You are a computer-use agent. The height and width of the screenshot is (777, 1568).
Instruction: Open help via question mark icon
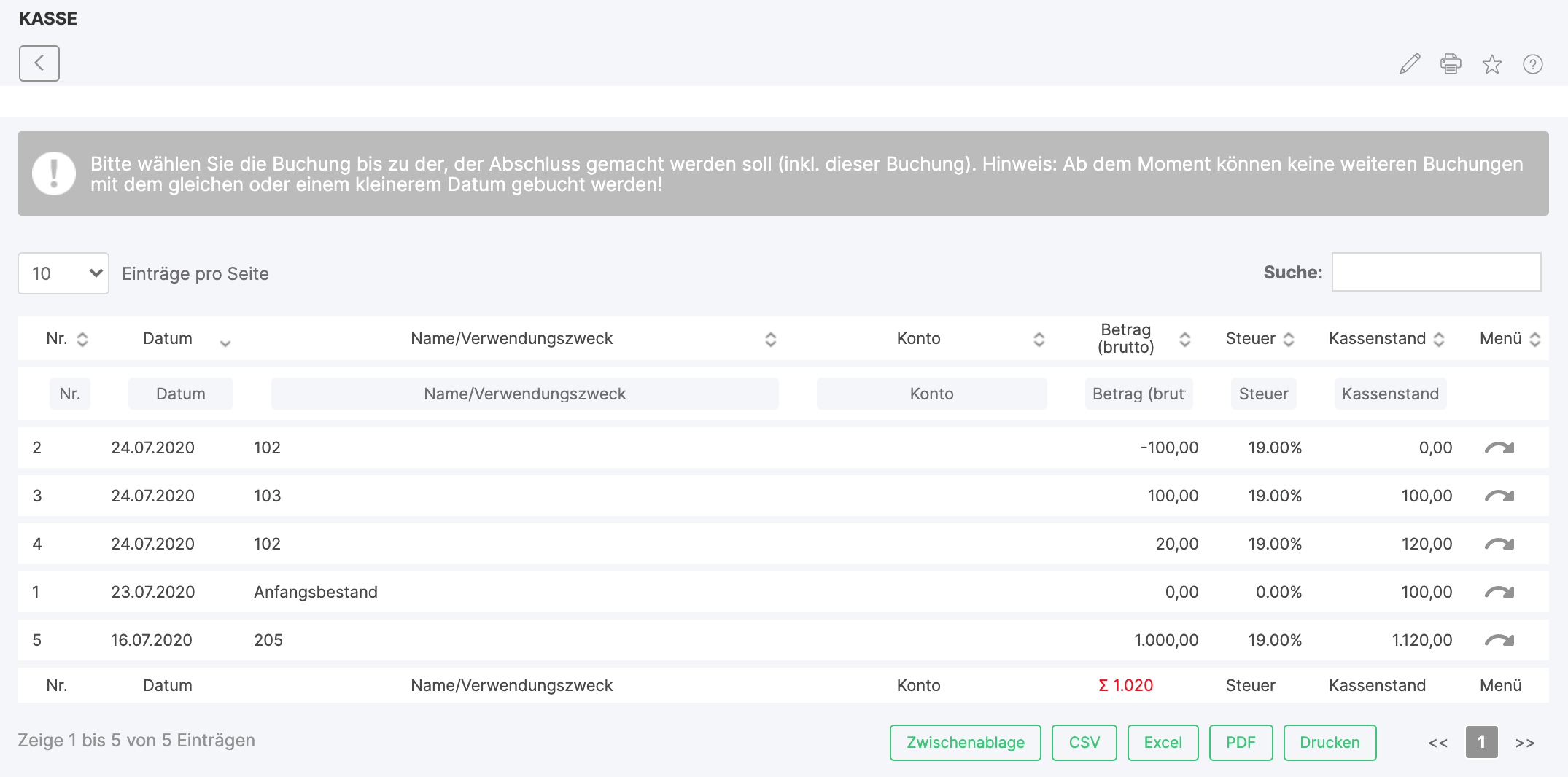point(1532,64)
